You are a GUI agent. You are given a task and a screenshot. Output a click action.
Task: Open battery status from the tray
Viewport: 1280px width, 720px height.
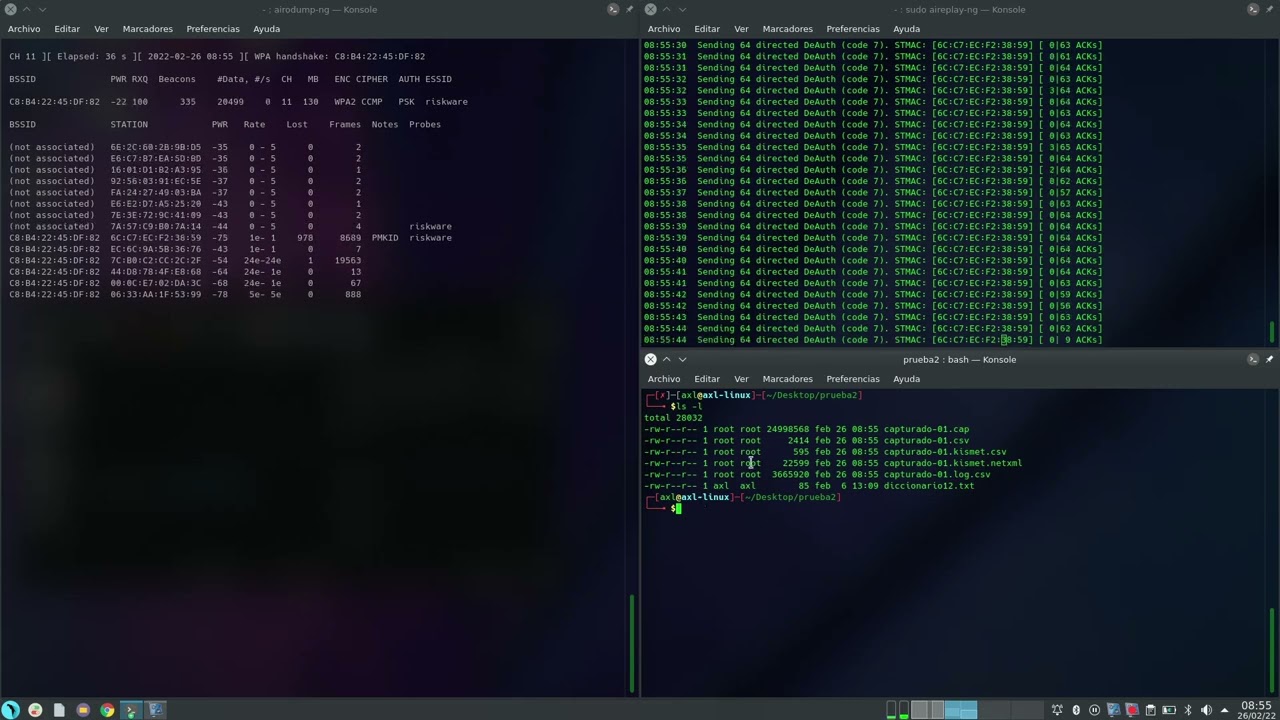click(1168, 710)
